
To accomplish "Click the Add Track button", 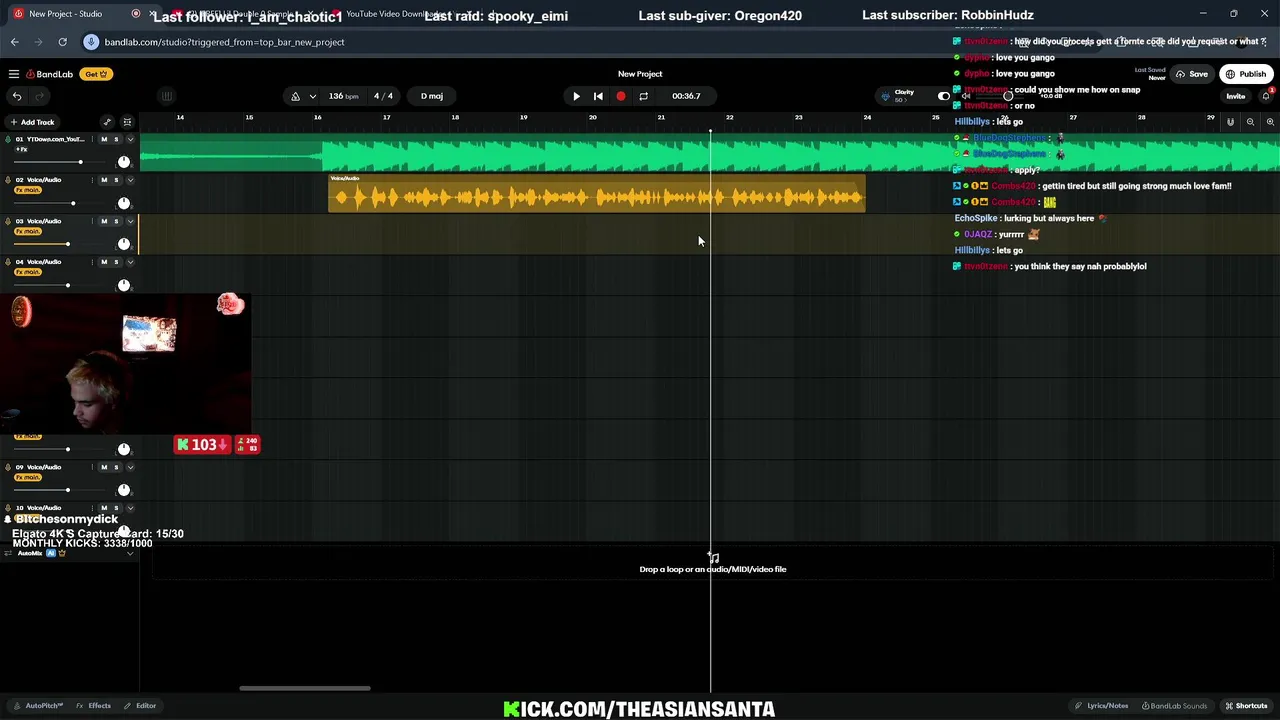I will (x=32, y=122).
